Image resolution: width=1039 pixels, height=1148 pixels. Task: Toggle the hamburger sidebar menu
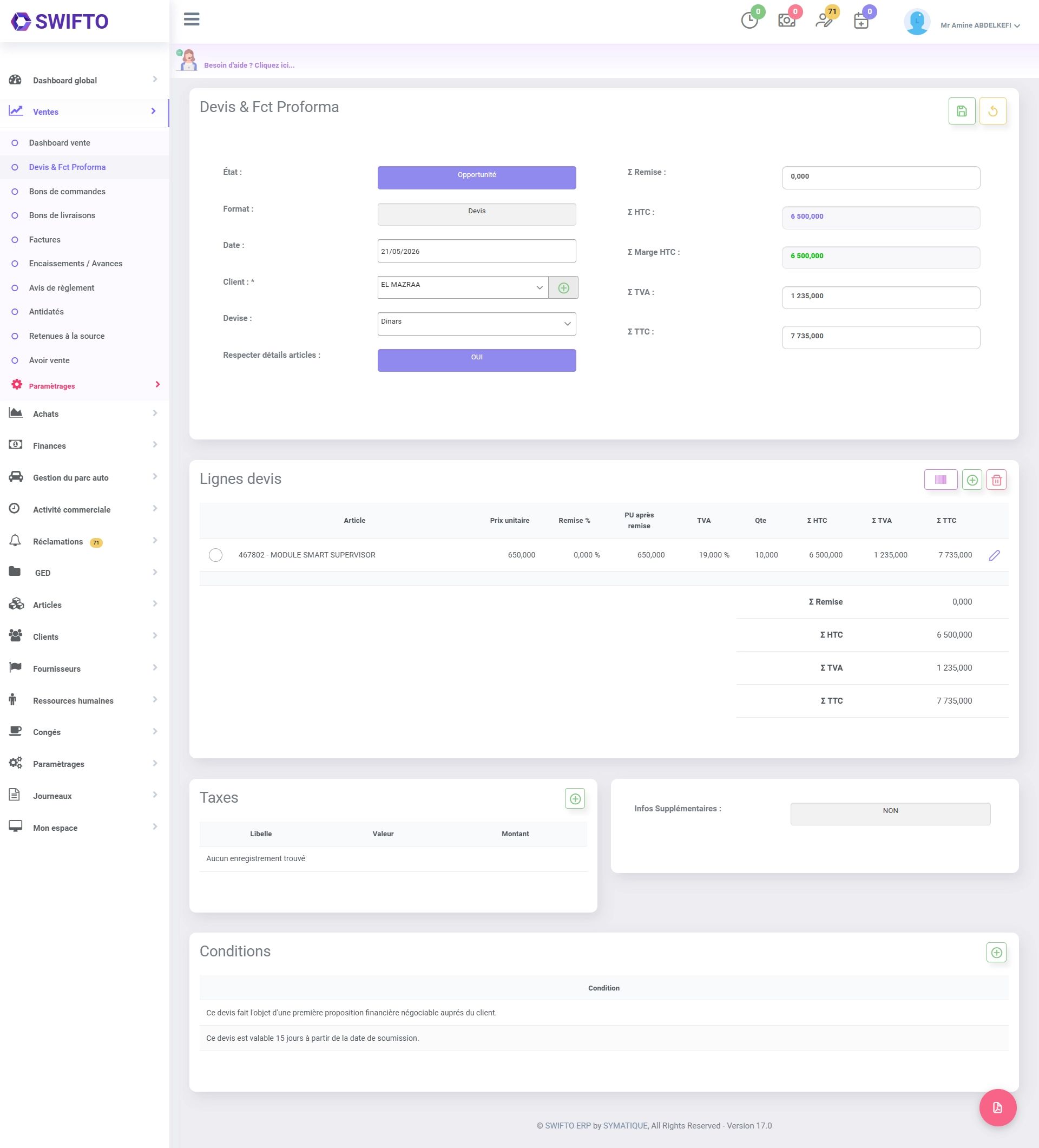point(192,19)
